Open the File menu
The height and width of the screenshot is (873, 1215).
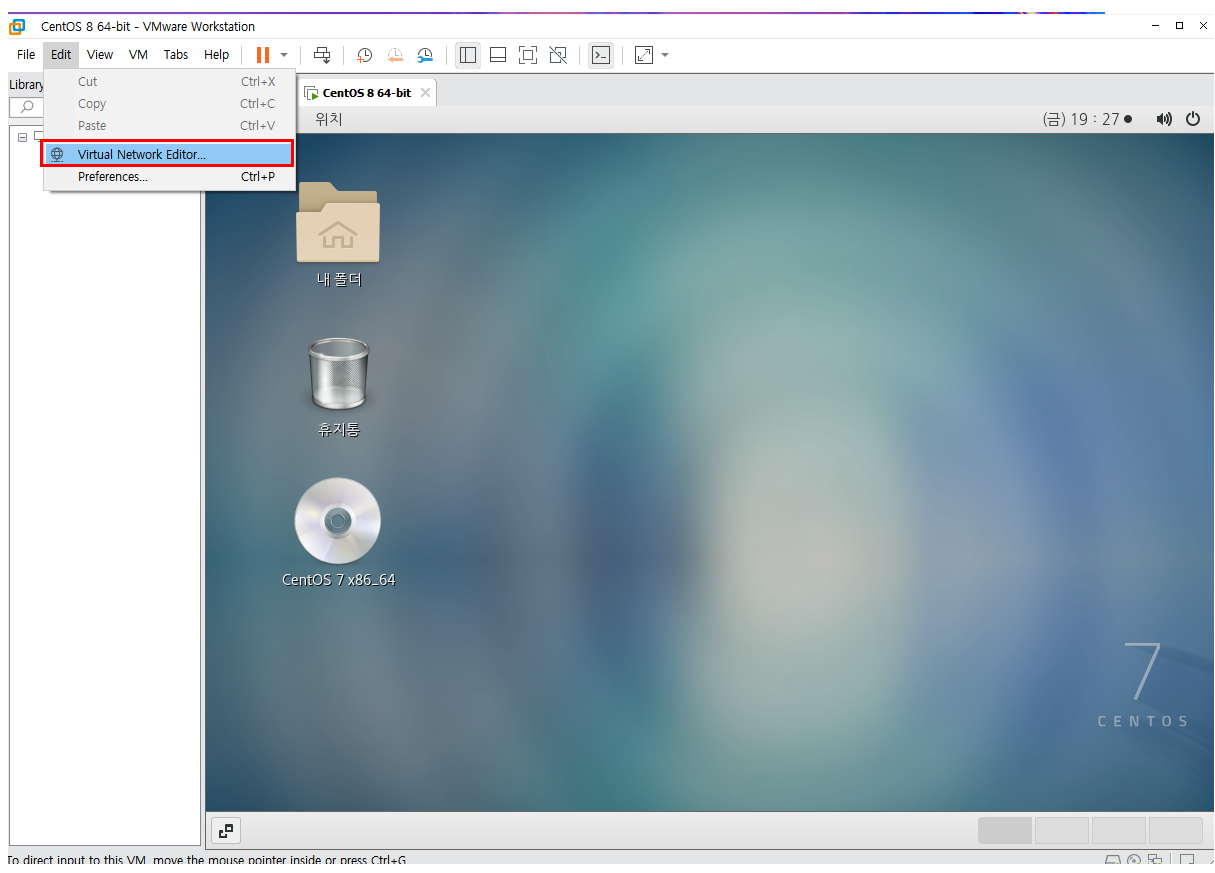tap(26, 55)
